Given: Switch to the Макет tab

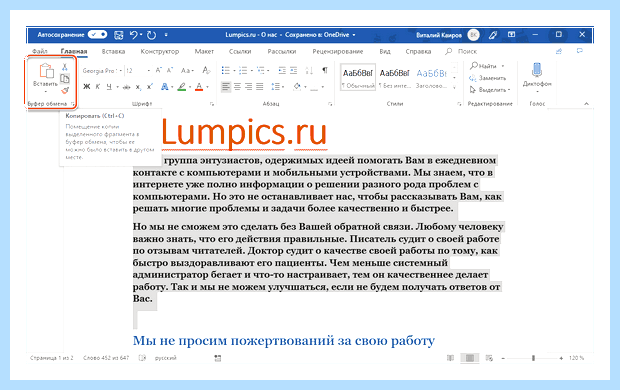Looking at the screenshot, I should pyautogui.click(x=204, y=51).
